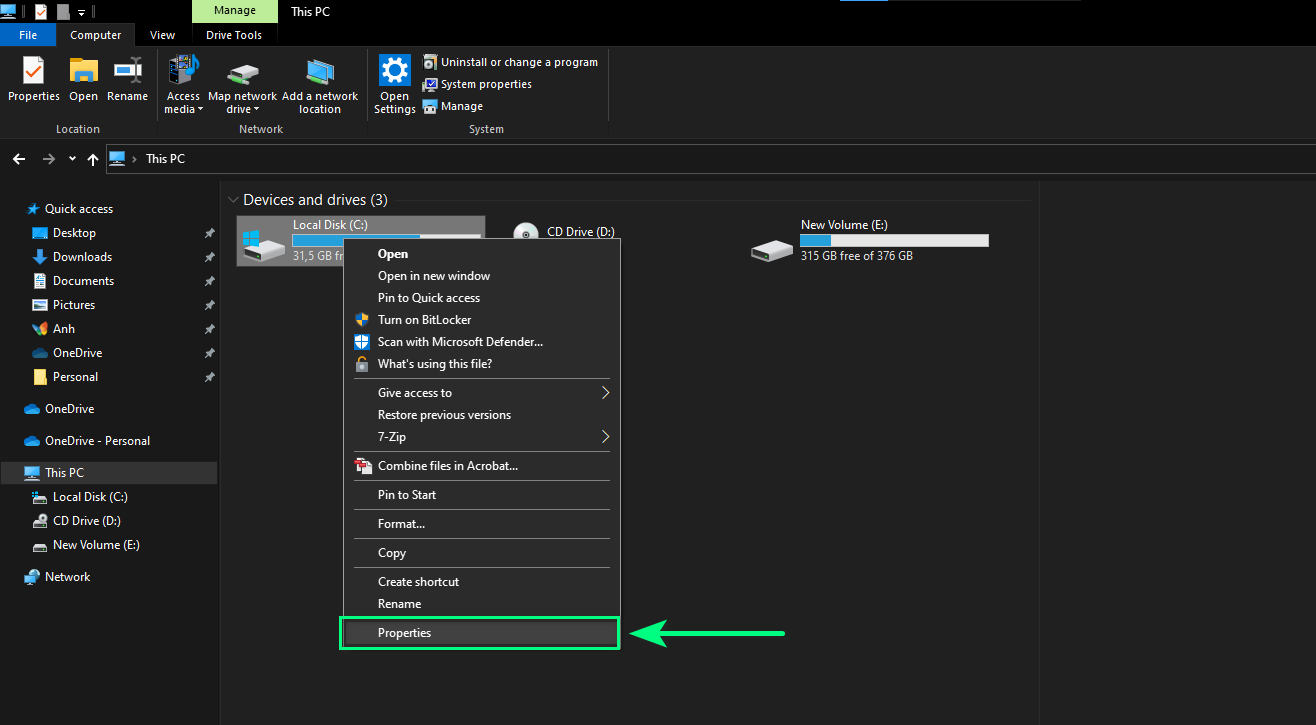The height and width of the screenshot is (725, 1316).
Task: Click Uninstall or change a program
Action: click(x=511, y=62)
